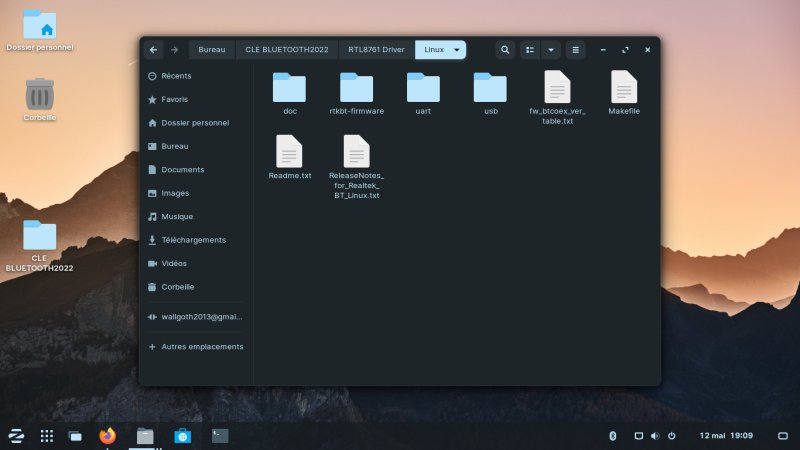Viewport: 800px width, 450px height.
Task: Open Téléchargements in the sidebar
Action: [193, 240]
